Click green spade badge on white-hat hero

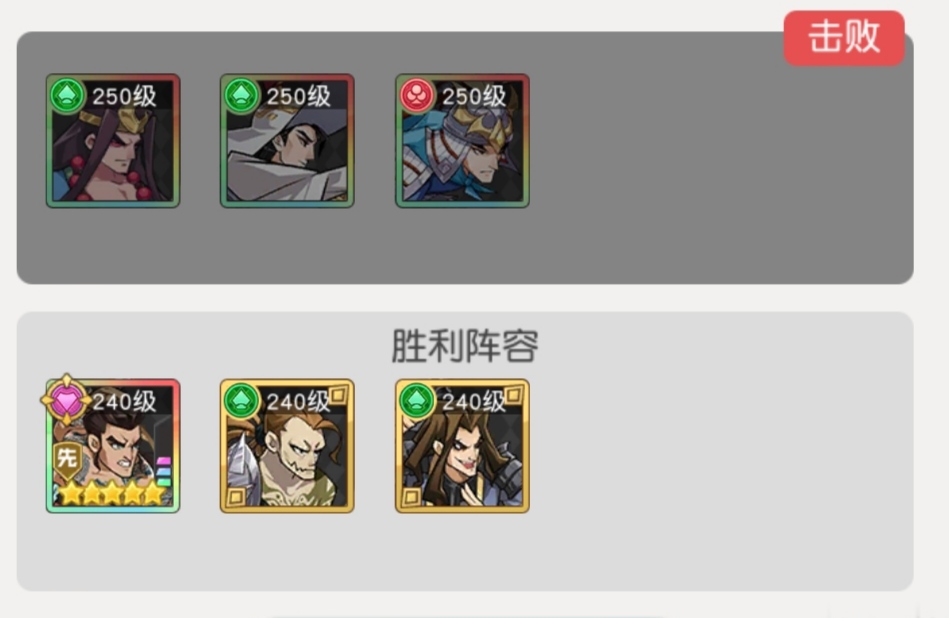click(x=241, y=95)
